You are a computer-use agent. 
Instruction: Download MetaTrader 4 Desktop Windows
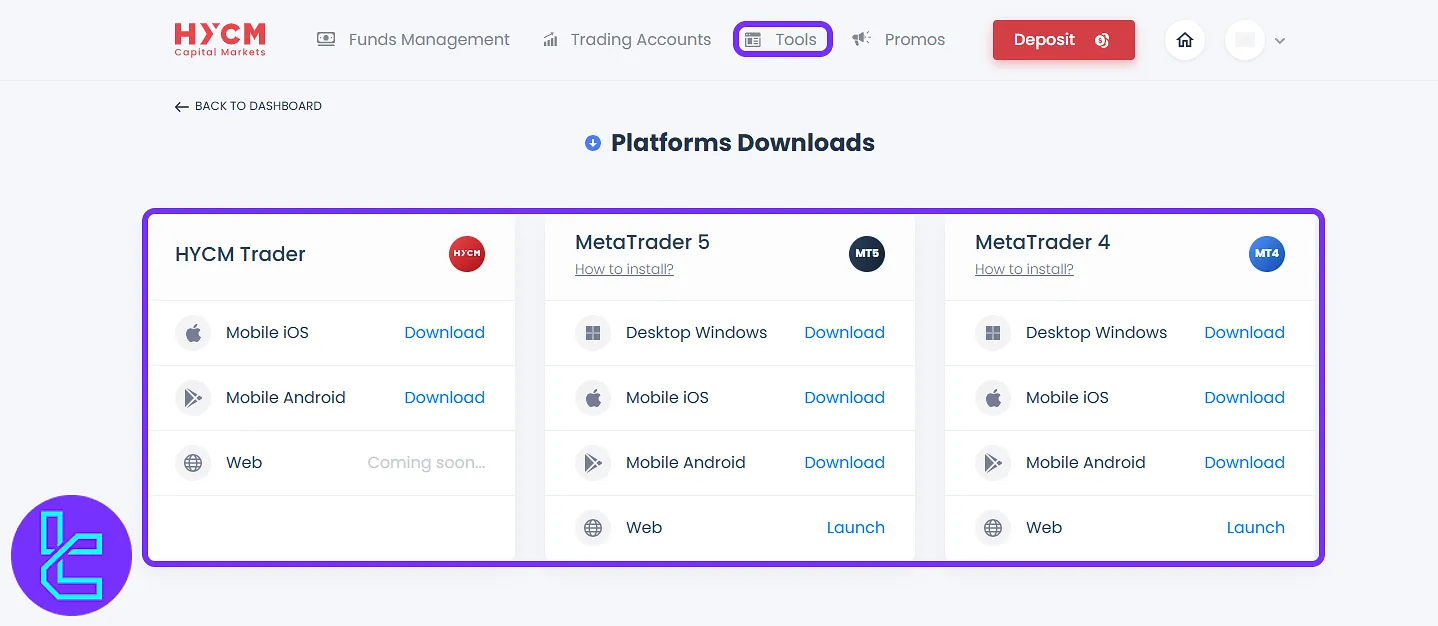point(1244,333)
